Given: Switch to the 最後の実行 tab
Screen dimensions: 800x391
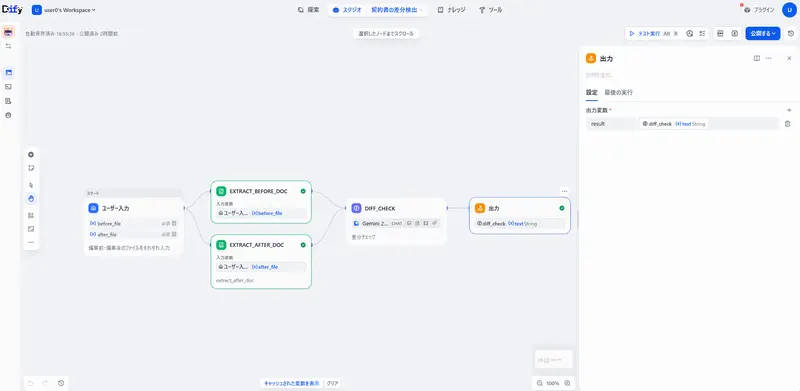Looking at the screenshot, I should 618,92.
